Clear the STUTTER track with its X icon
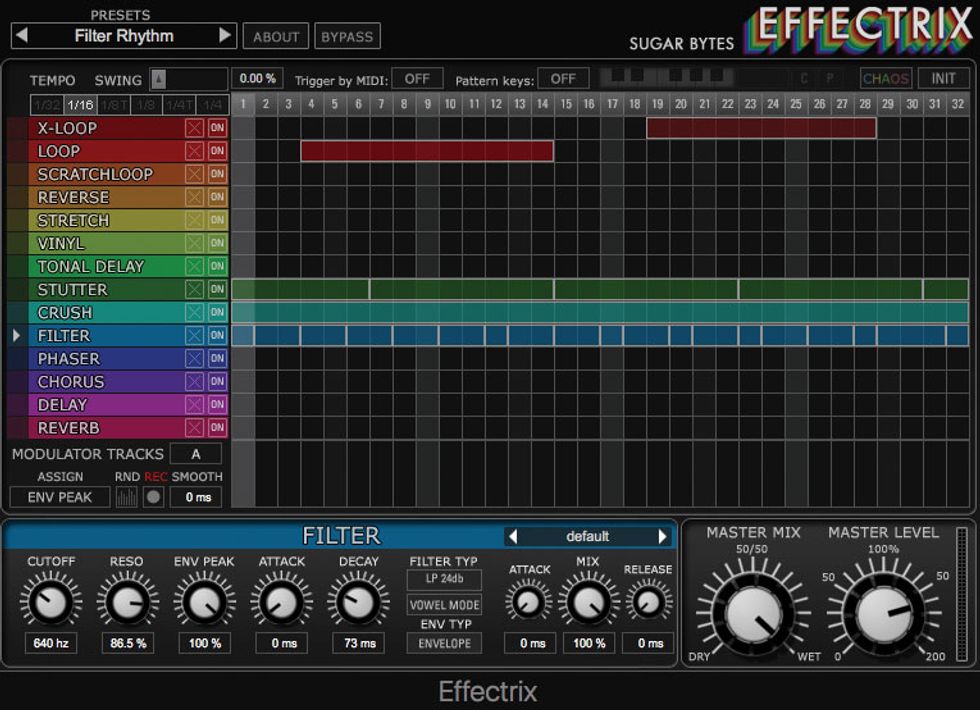Screen dimensions: 980x710 click(194, 289)
